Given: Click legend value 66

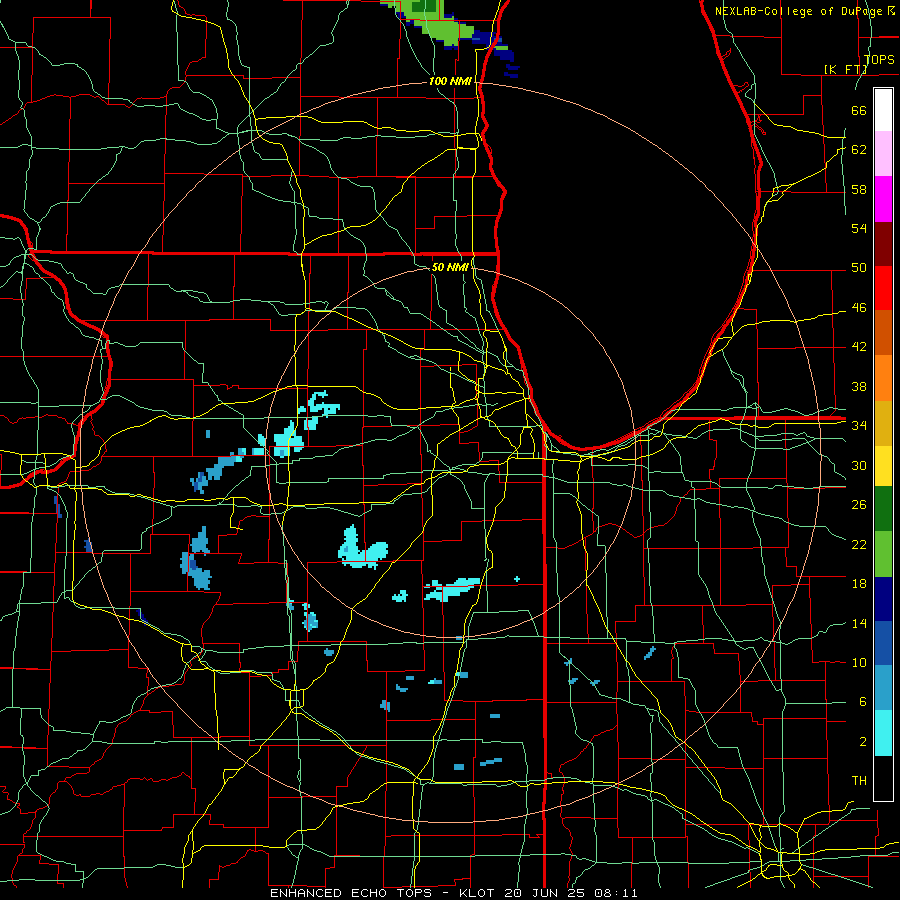Looking at the screenshot, I should click(x=859, y=110).
